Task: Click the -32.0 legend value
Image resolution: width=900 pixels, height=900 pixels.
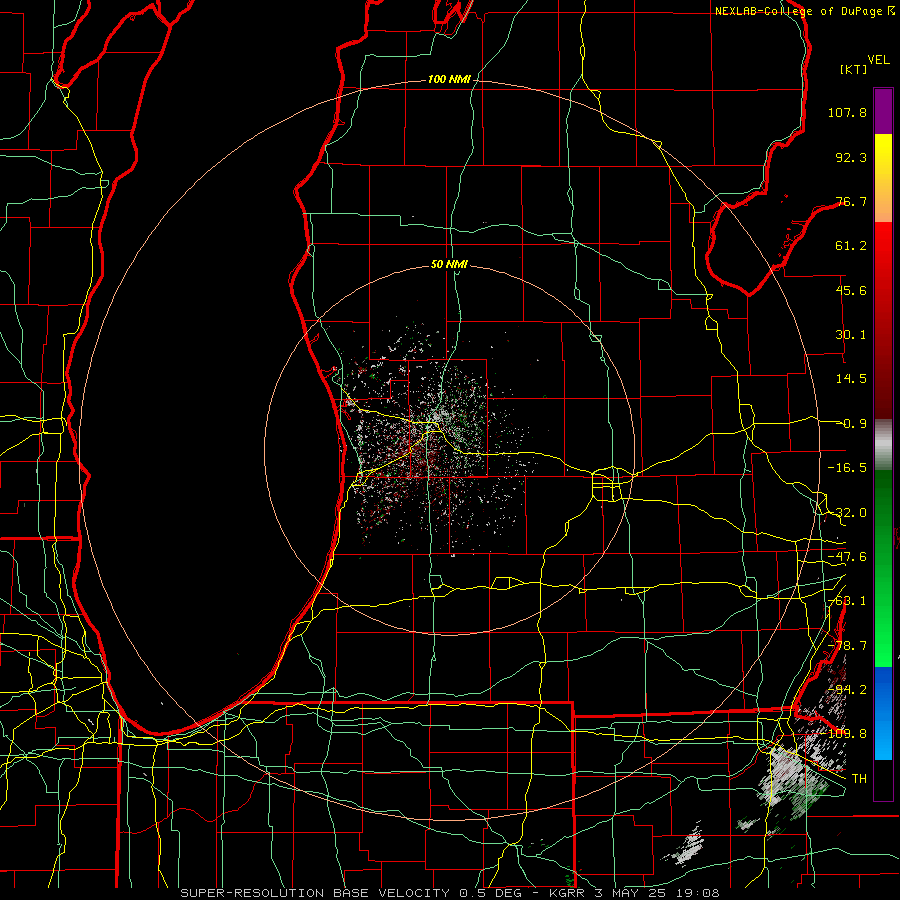Action: 847,513
